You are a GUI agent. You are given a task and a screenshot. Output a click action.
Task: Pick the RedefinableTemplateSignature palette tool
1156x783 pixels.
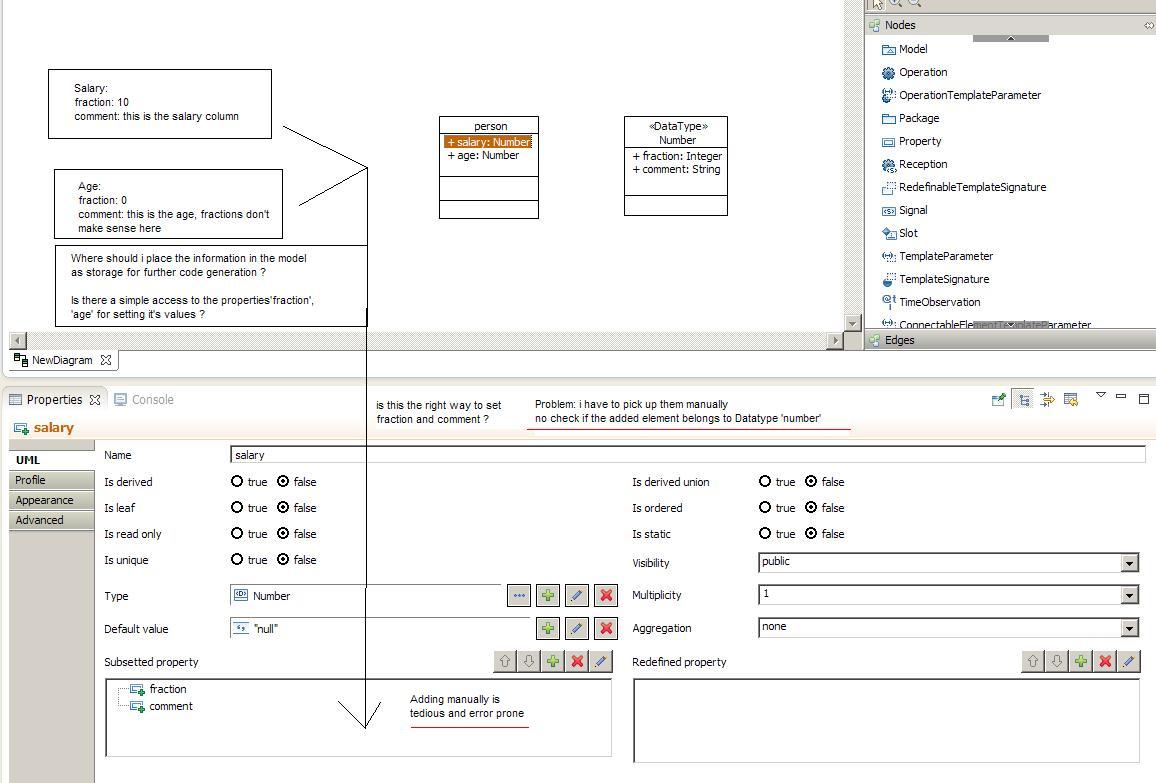click(x=964, y=187)
